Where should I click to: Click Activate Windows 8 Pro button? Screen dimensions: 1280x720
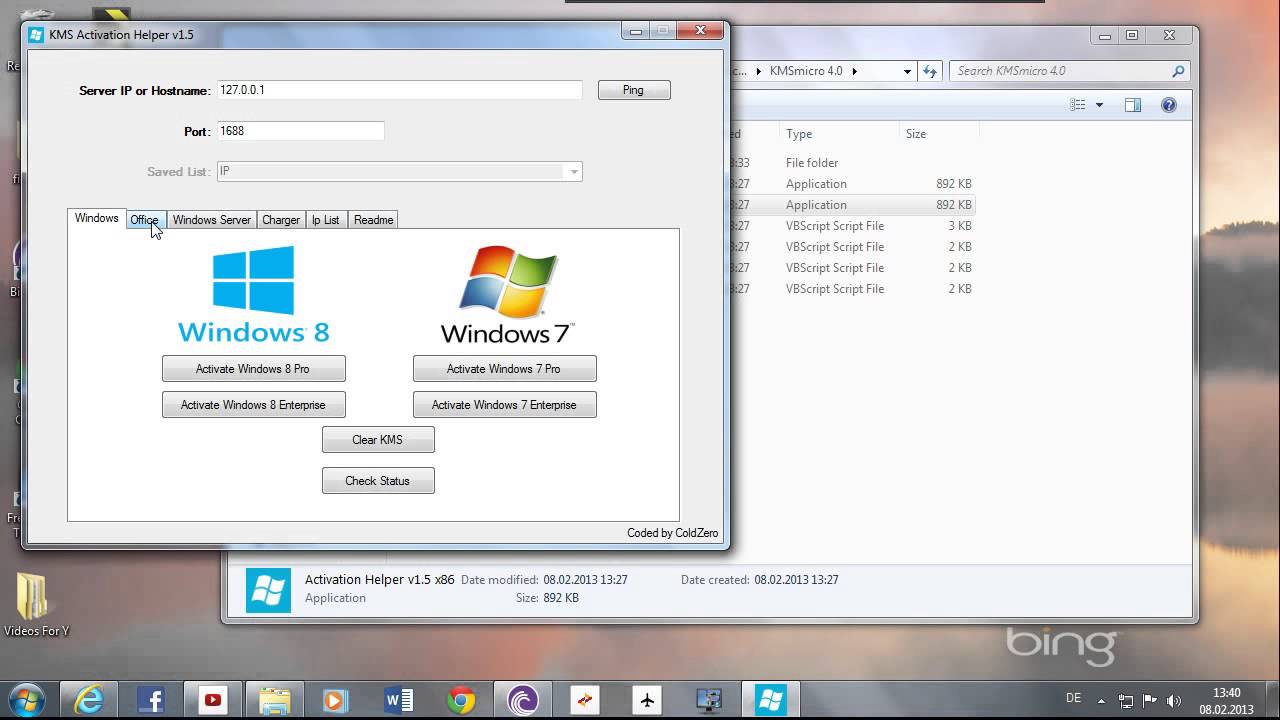click(x=253, y=369)
